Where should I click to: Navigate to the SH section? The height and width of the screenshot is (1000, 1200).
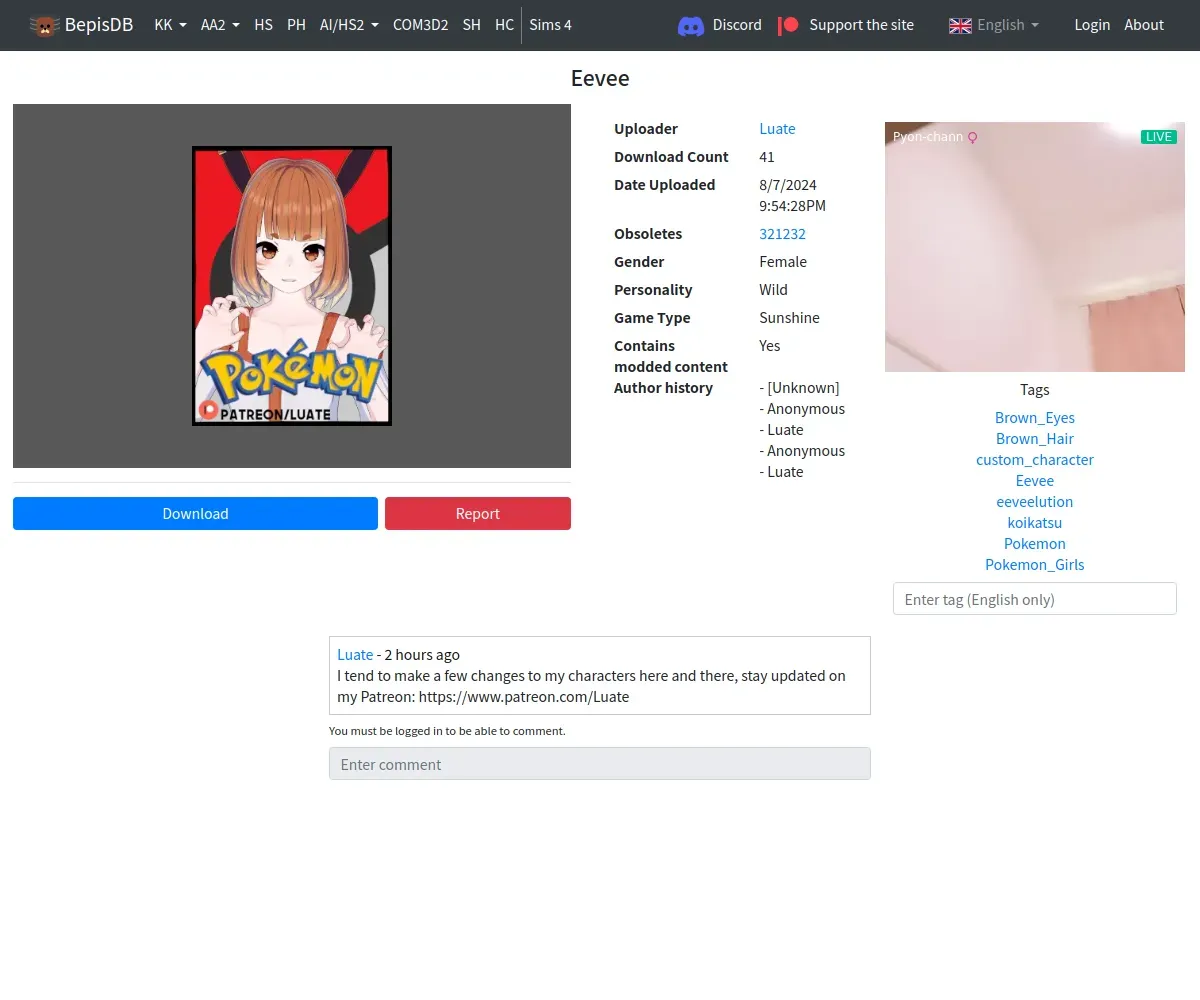(471, 25)
